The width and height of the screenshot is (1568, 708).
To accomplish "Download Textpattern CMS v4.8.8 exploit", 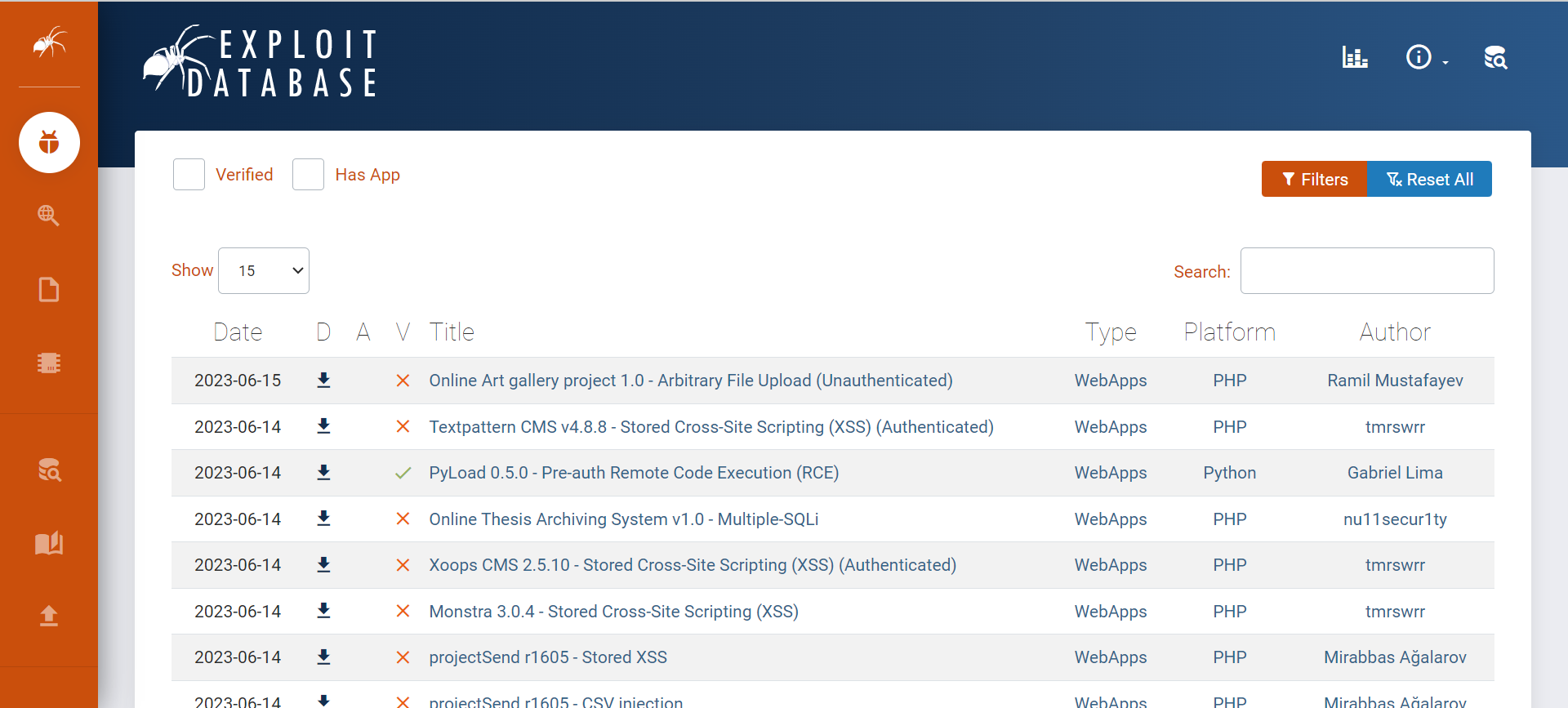I will 323,426.
